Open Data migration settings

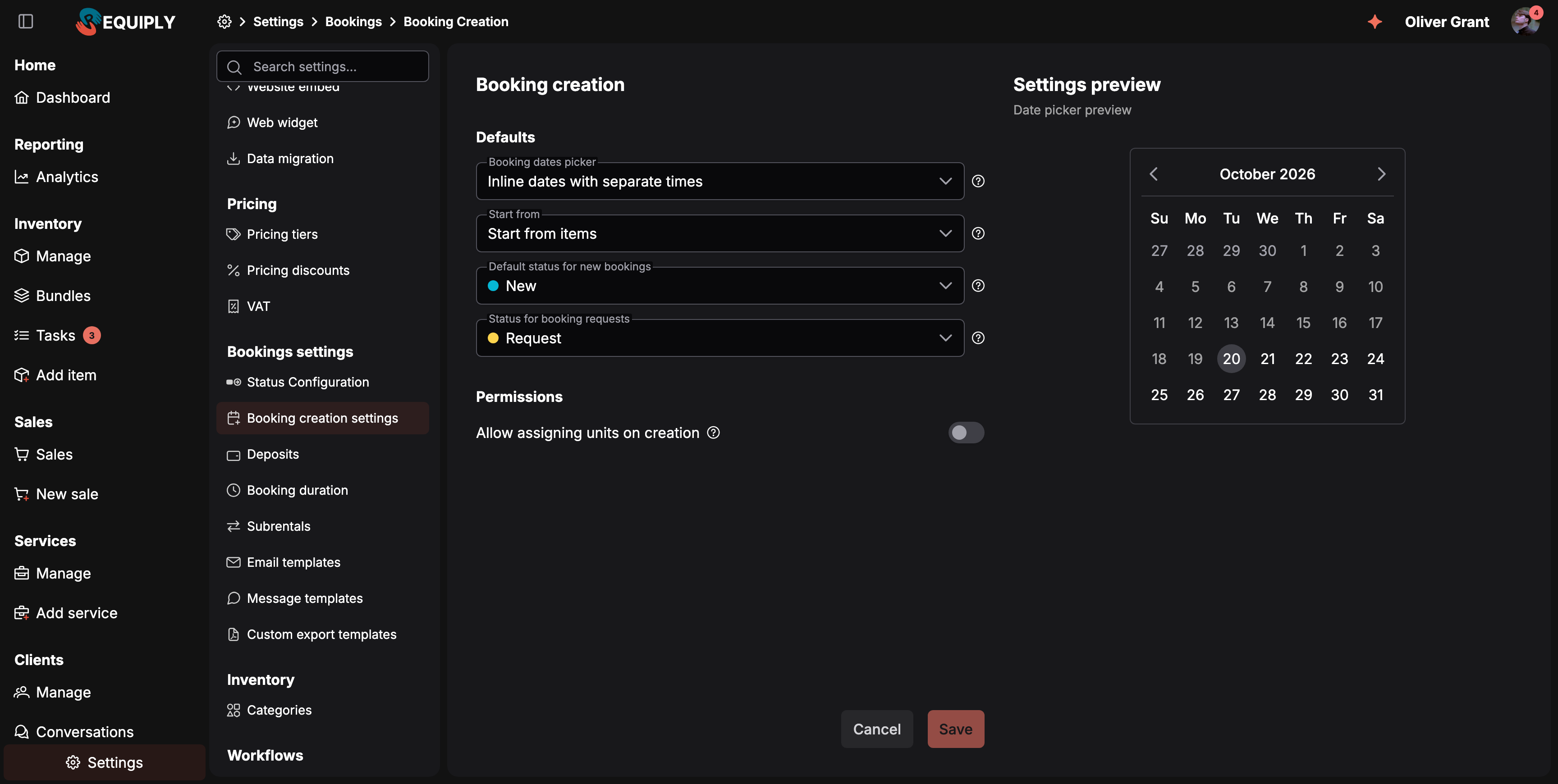click(x=323, y=158)
